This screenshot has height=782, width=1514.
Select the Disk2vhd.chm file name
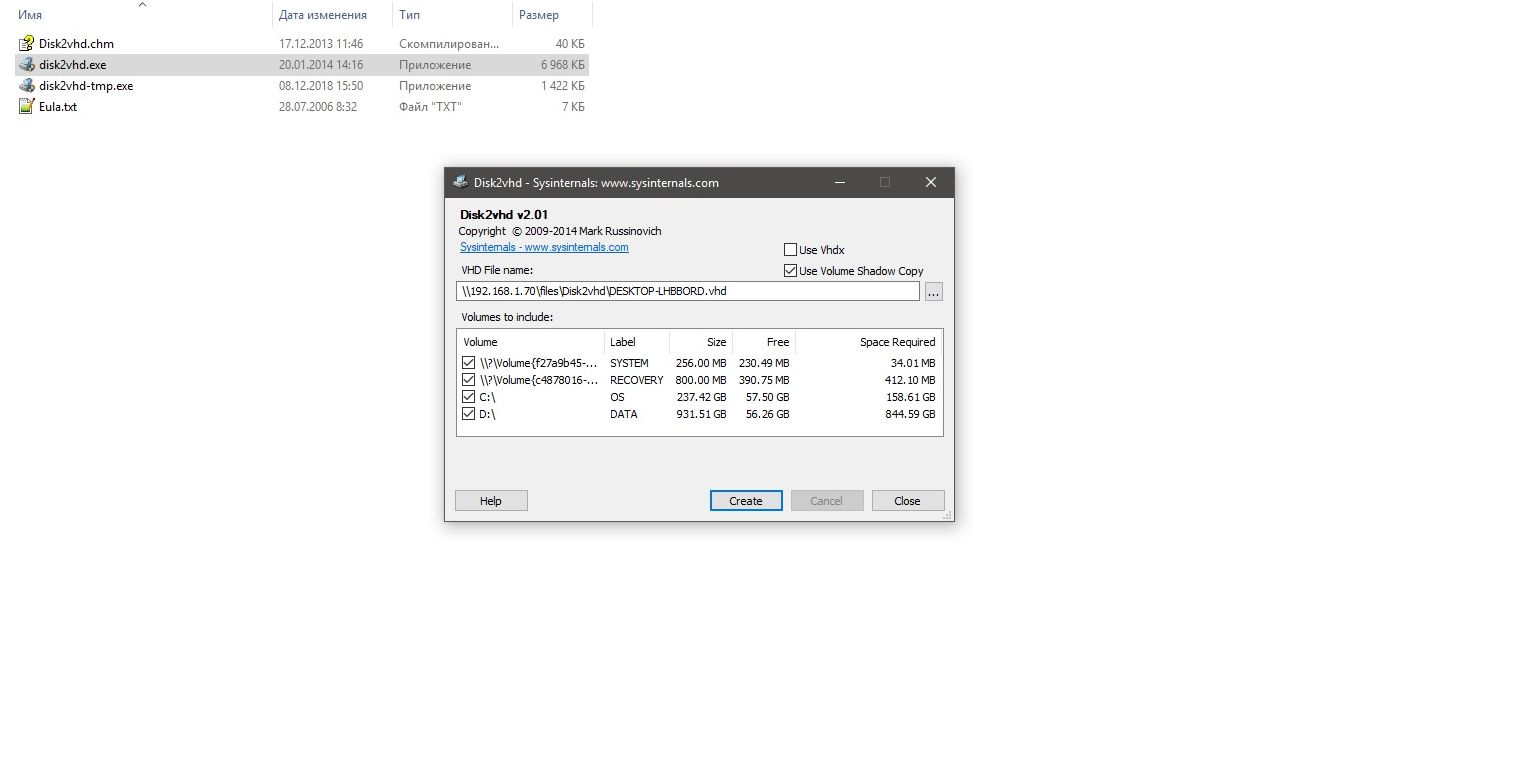pos(76,44)
